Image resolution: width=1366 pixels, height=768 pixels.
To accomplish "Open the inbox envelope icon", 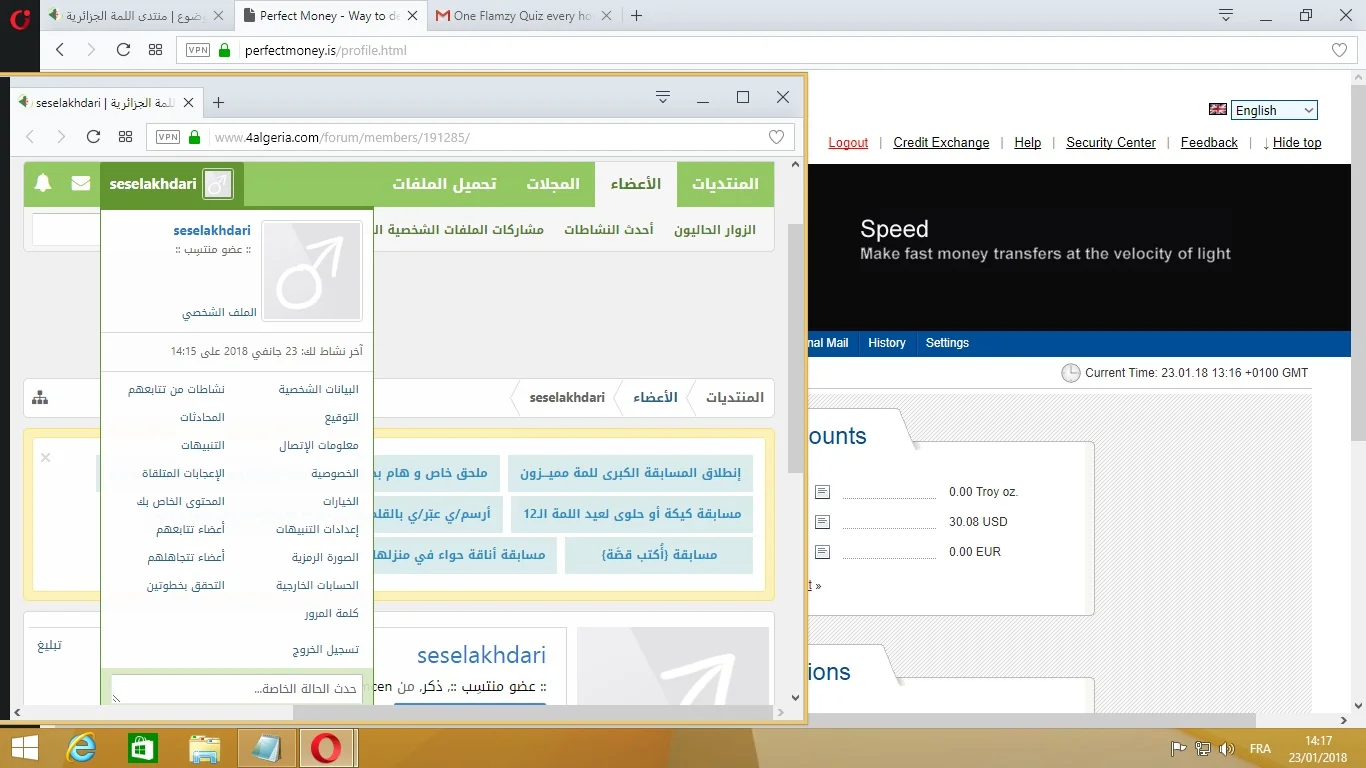I will coord(81,184).
